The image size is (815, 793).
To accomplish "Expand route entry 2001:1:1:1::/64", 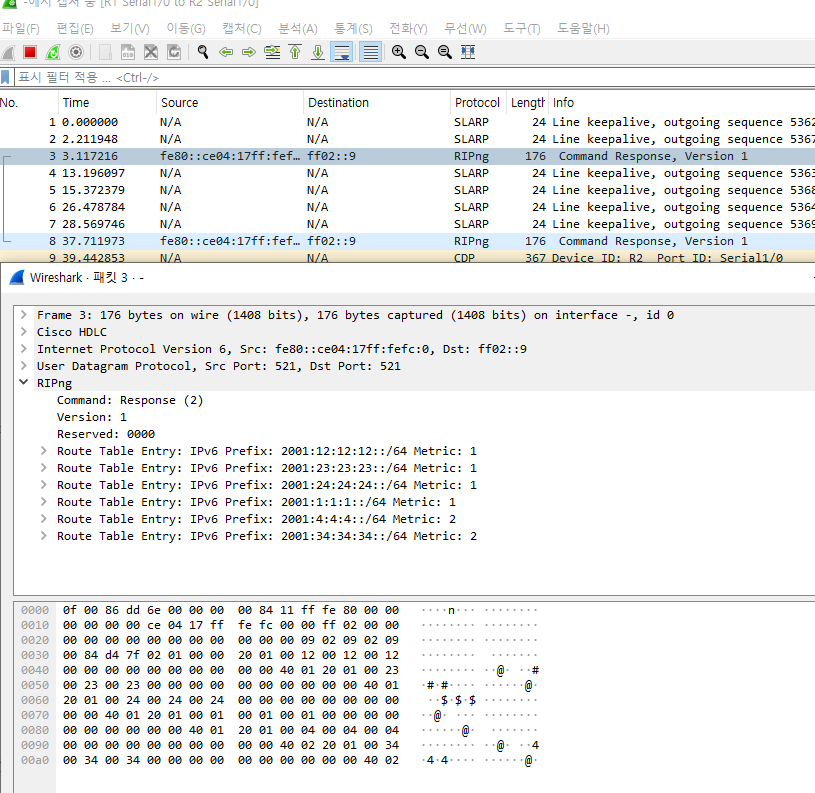I will click(44, 502).
